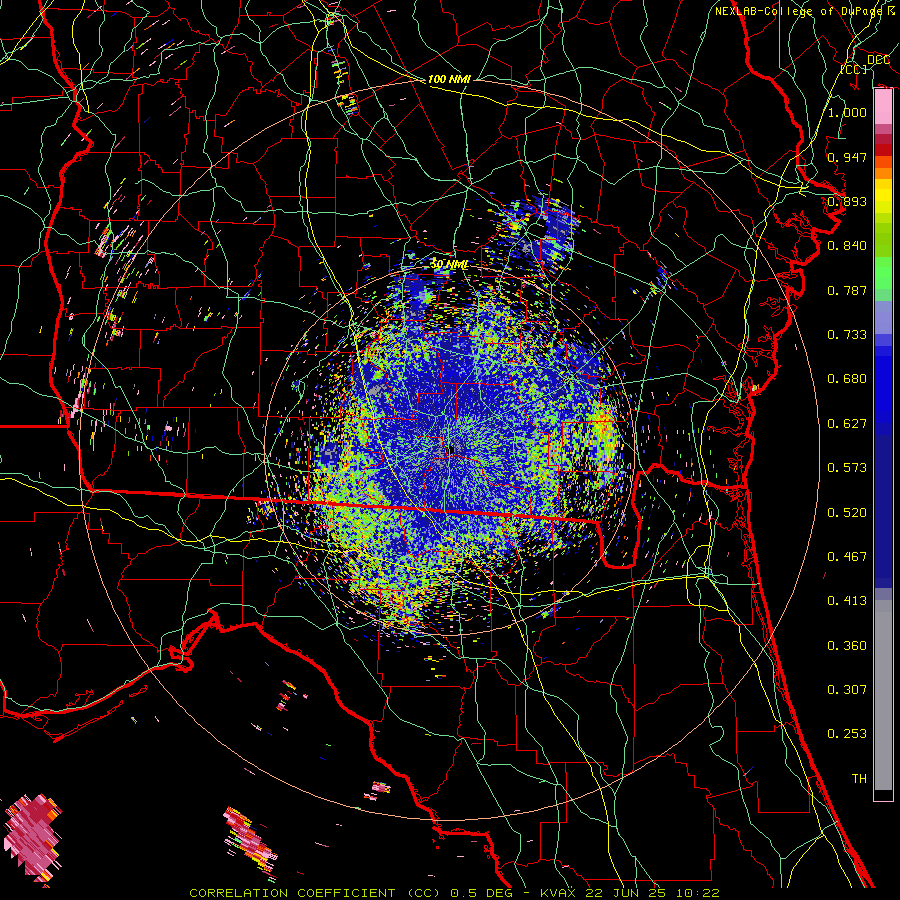Image resolution: width=900 pixels, height=900 pixels.
Task: Pick the dark navy segment of color scale
Action: [883, 505]
